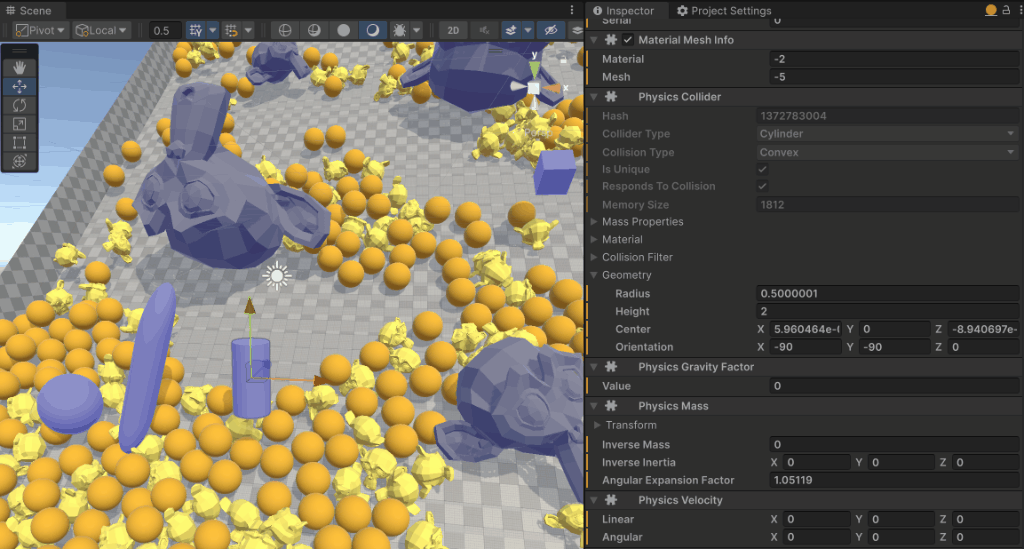Open the Local handle rotation dropdown
The height and width of the screenshot is (549, 1024).
click(101, 30)
